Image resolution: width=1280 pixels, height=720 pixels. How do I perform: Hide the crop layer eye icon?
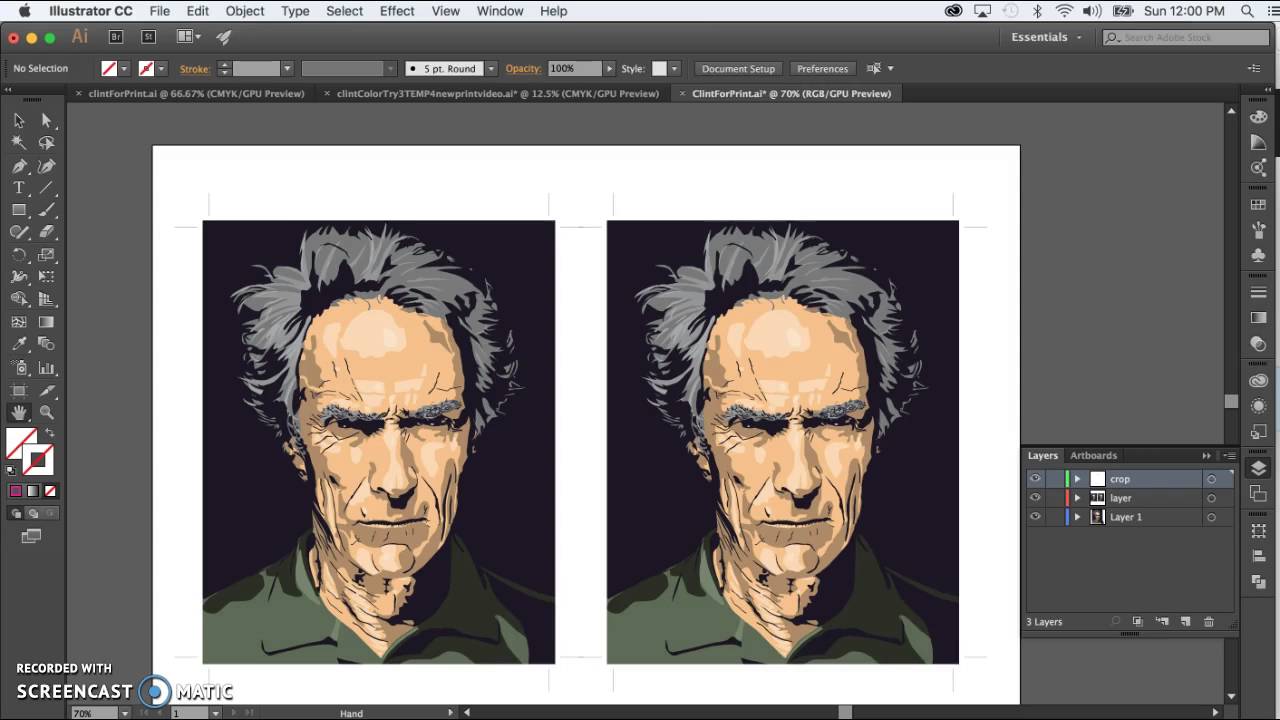tap(1035, 479)
